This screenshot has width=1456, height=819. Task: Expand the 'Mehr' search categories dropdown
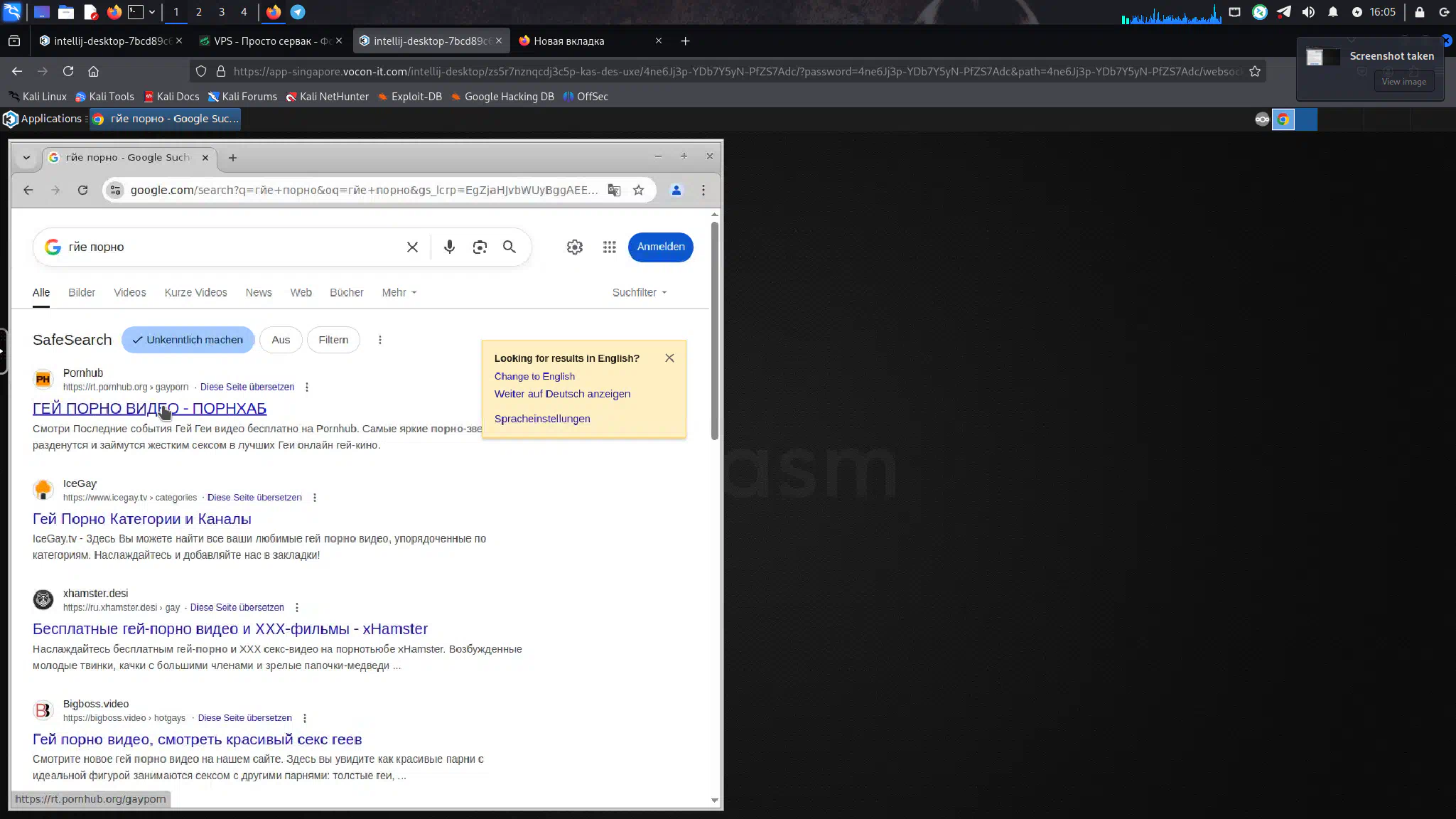(x=399, y=293)
